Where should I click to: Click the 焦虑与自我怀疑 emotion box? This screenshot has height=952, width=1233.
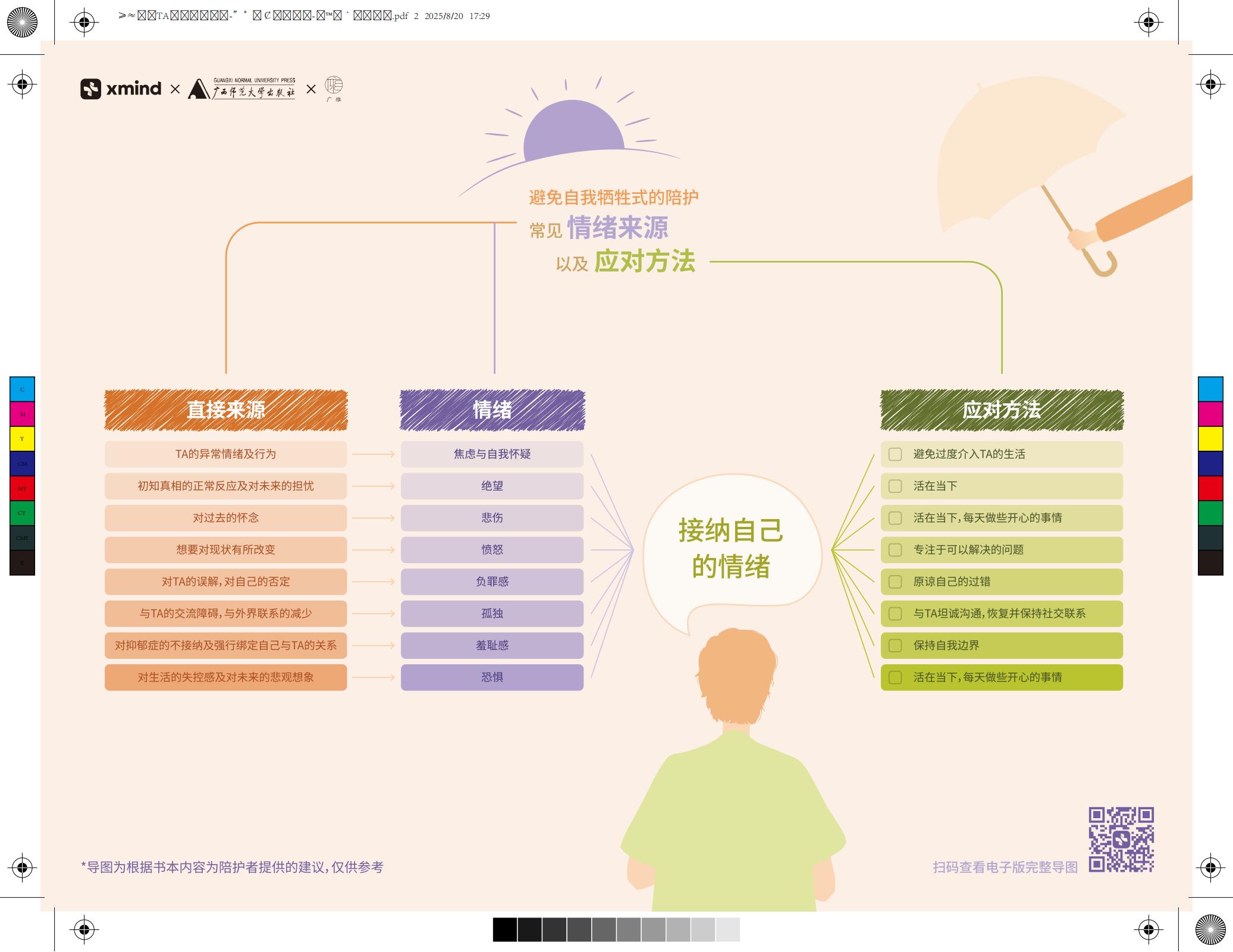[492, 454]
